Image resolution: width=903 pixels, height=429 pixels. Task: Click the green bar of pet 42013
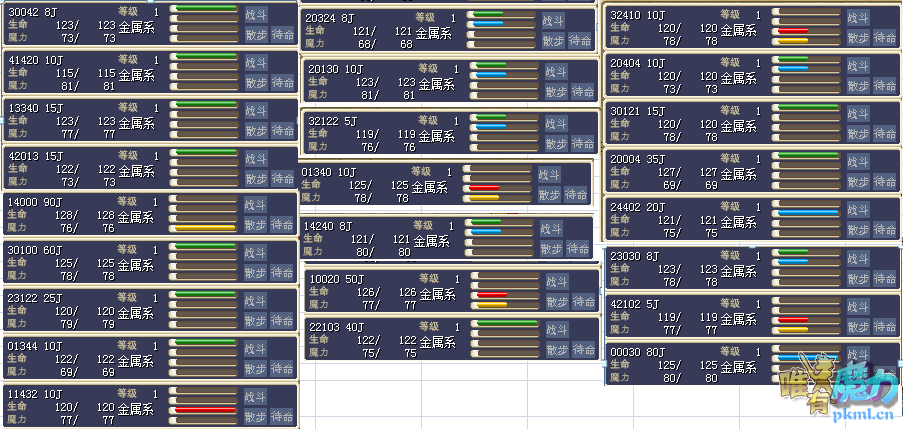(x=207, y=153)
